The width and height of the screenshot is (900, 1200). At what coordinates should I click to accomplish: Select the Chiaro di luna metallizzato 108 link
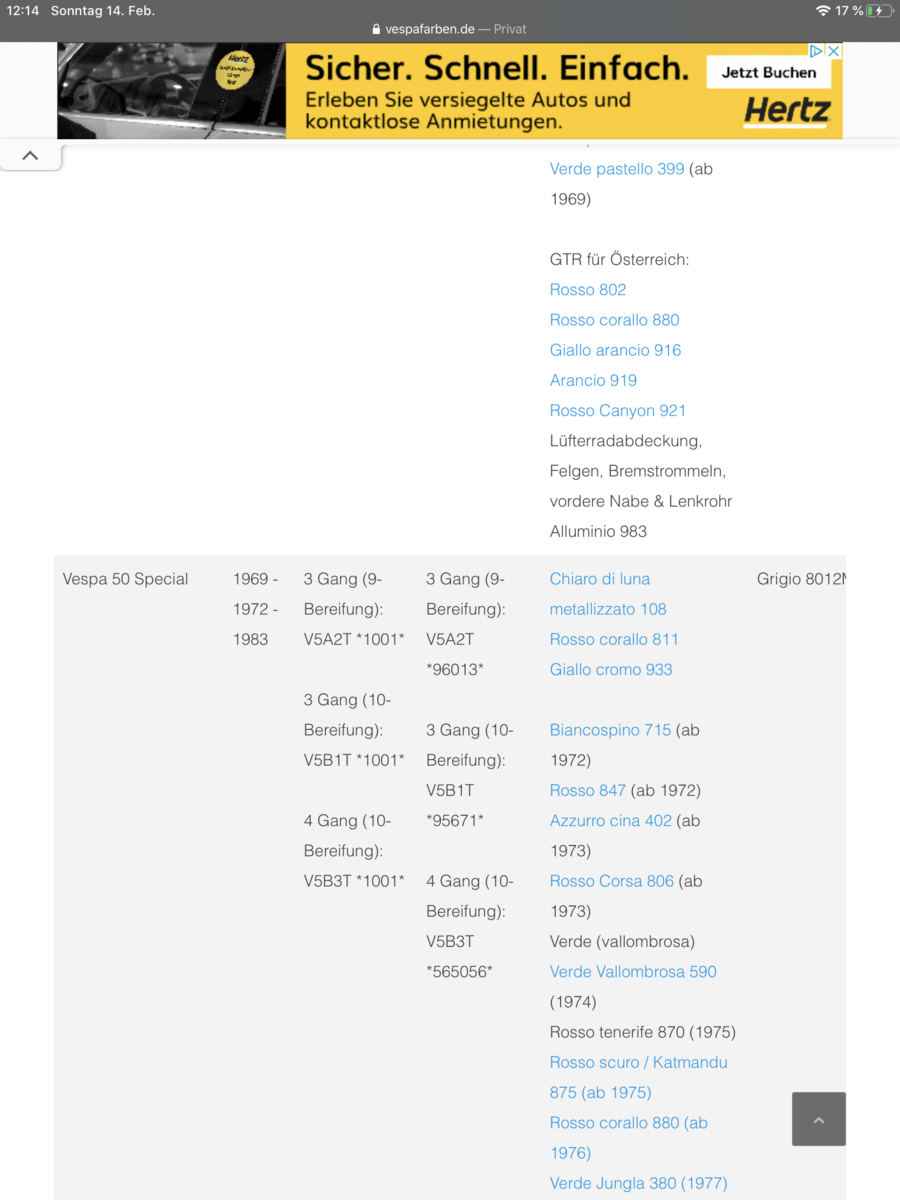(x=600, y=579)
